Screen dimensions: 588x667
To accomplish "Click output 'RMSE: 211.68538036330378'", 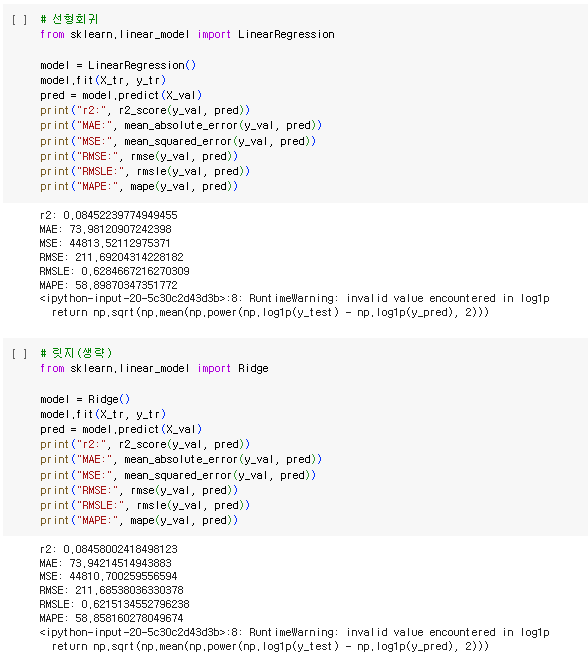I will (111, 590).
